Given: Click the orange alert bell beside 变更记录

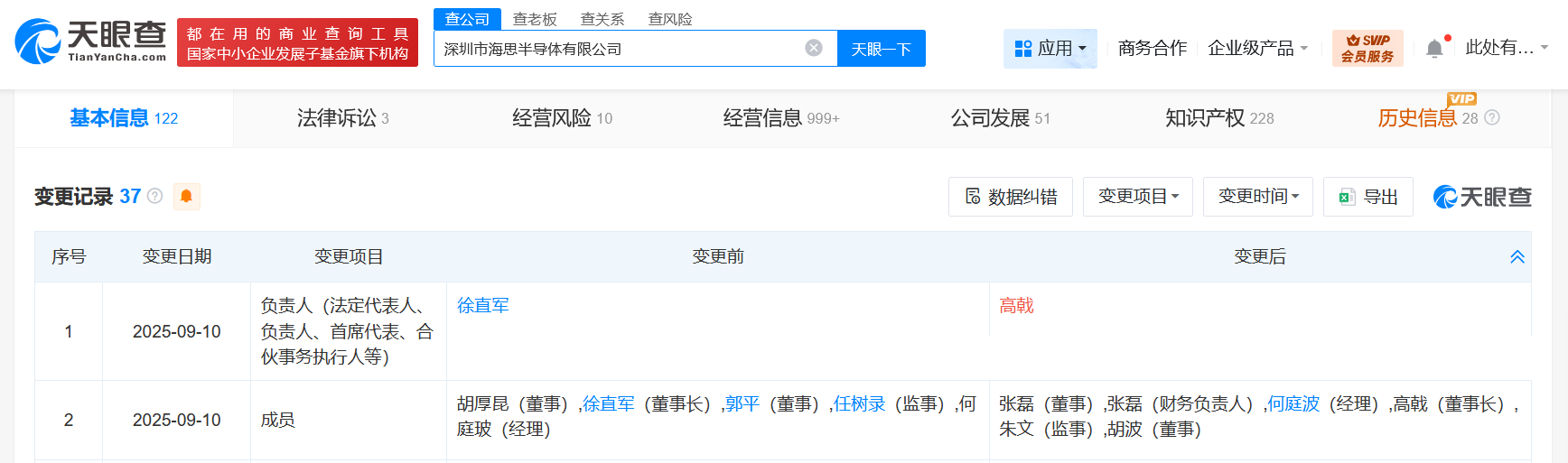Looking at the screenshot, I should pyautogui.click(x=186, y=196).
